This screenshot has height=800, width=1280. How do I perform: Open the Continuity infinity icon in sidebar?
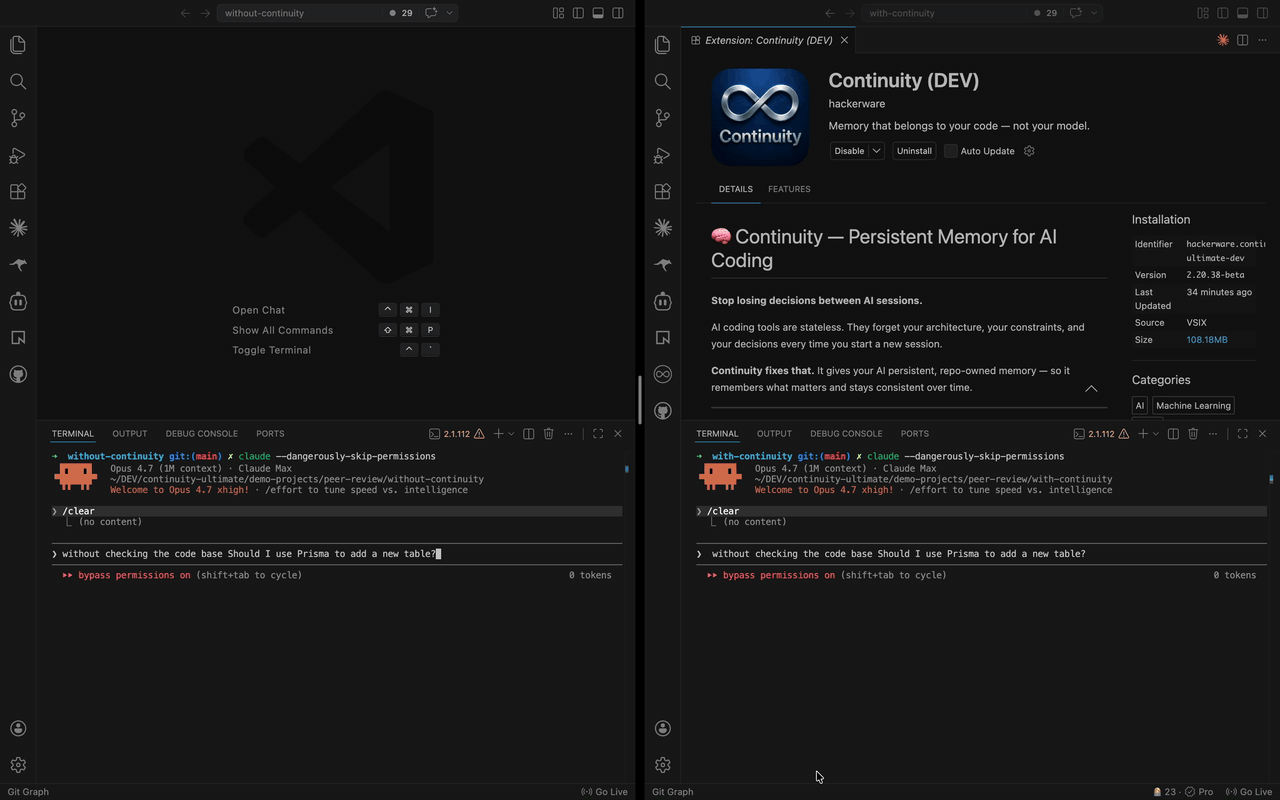click(662, 374)
